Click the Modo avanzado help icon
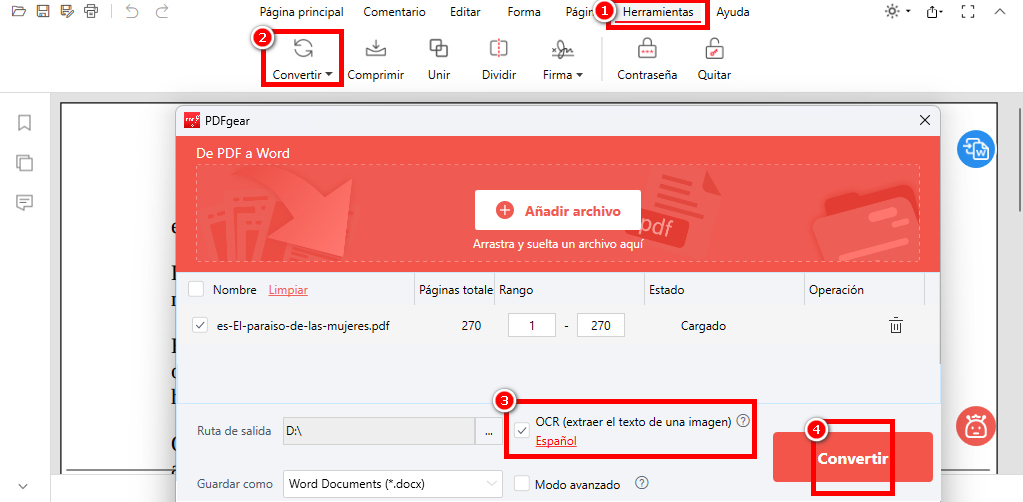This screenshot has height=502, width=1023. (642, 483)
